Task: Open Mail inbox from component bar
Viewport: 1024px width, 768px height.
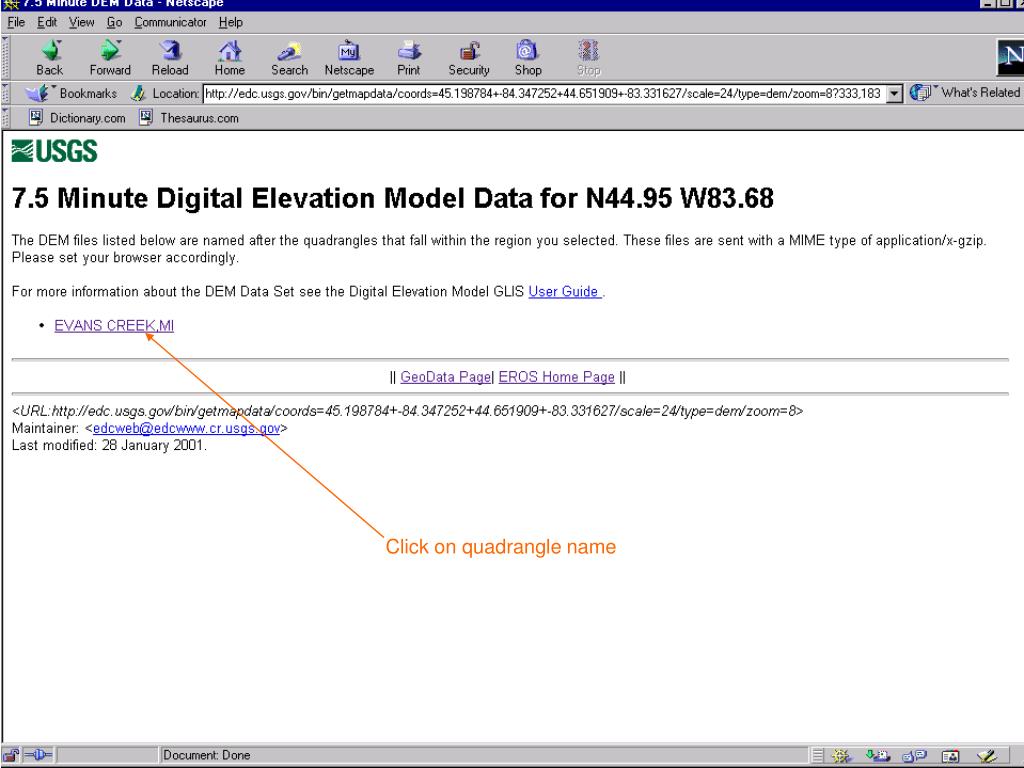Action: (x=877, y=756)
